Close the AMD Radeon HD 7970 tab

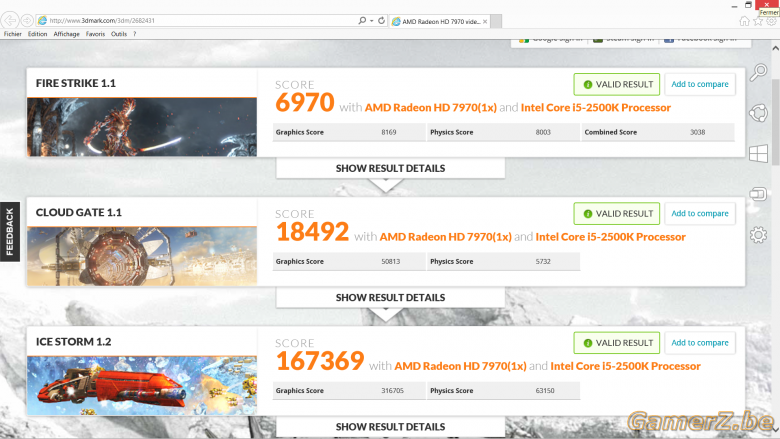(485, 21)
